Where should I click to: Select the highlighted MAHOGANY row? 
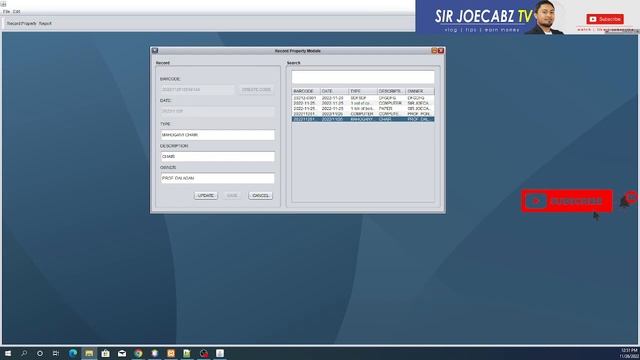(363, 119)
